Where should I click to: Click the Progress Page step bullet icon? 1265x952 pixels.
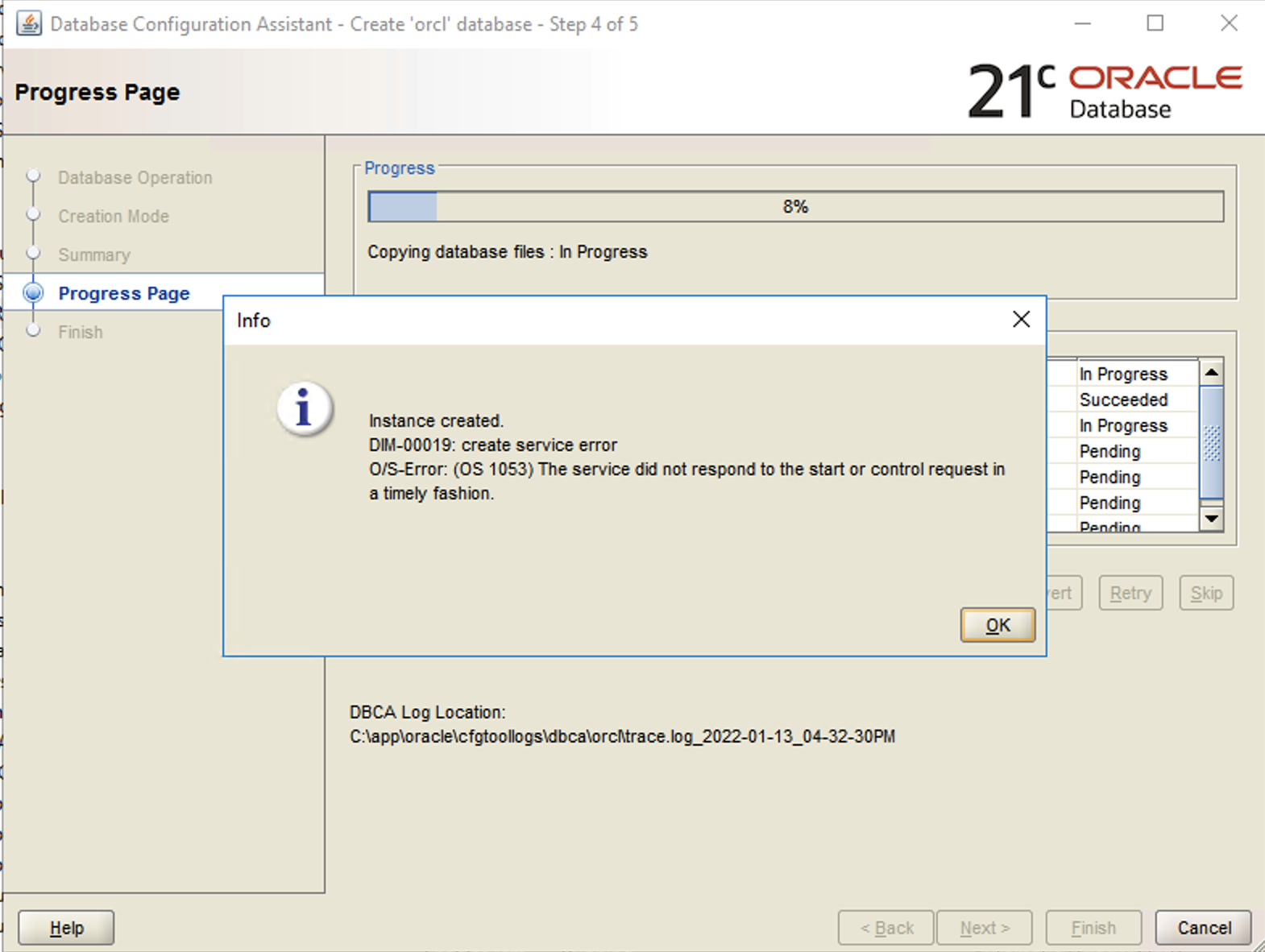[33, 292]
